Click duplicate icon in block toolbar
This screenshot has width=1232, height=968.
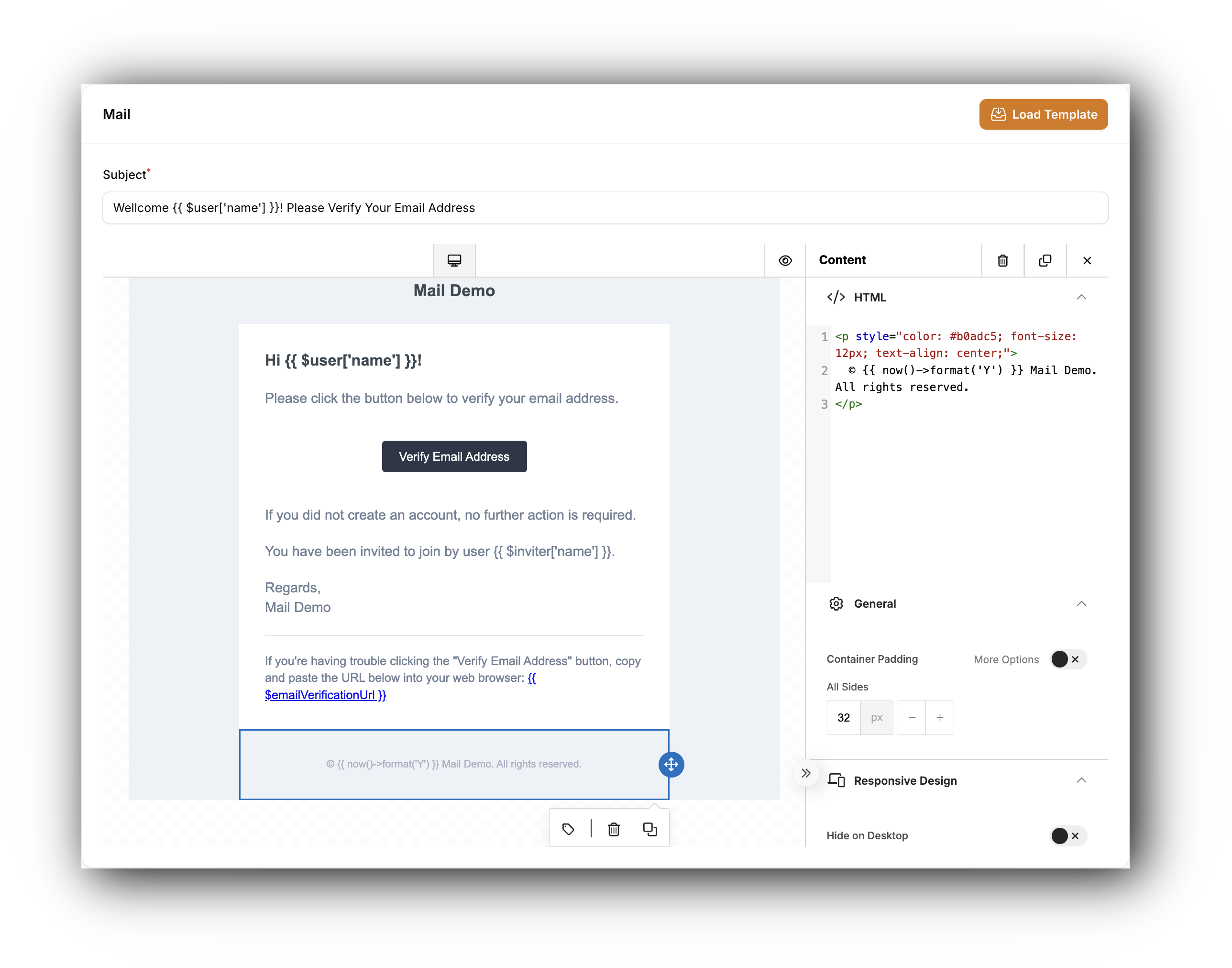(649, 829)
